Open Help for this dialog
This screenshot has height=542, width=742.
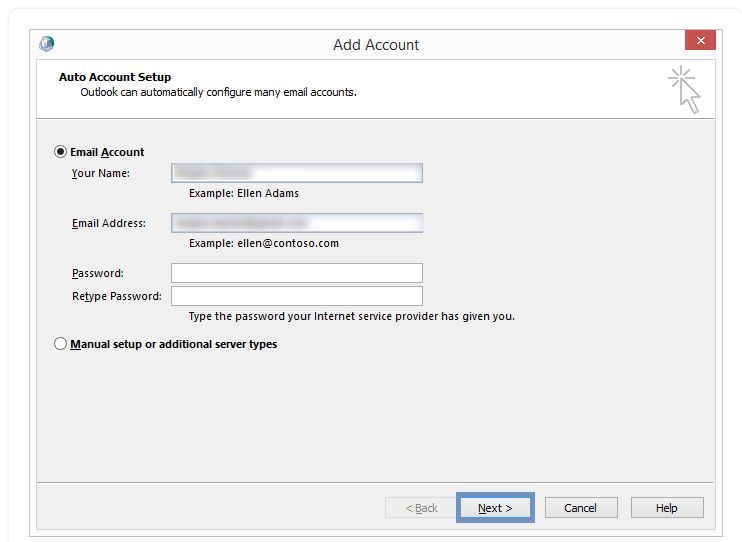click(667, 508)
